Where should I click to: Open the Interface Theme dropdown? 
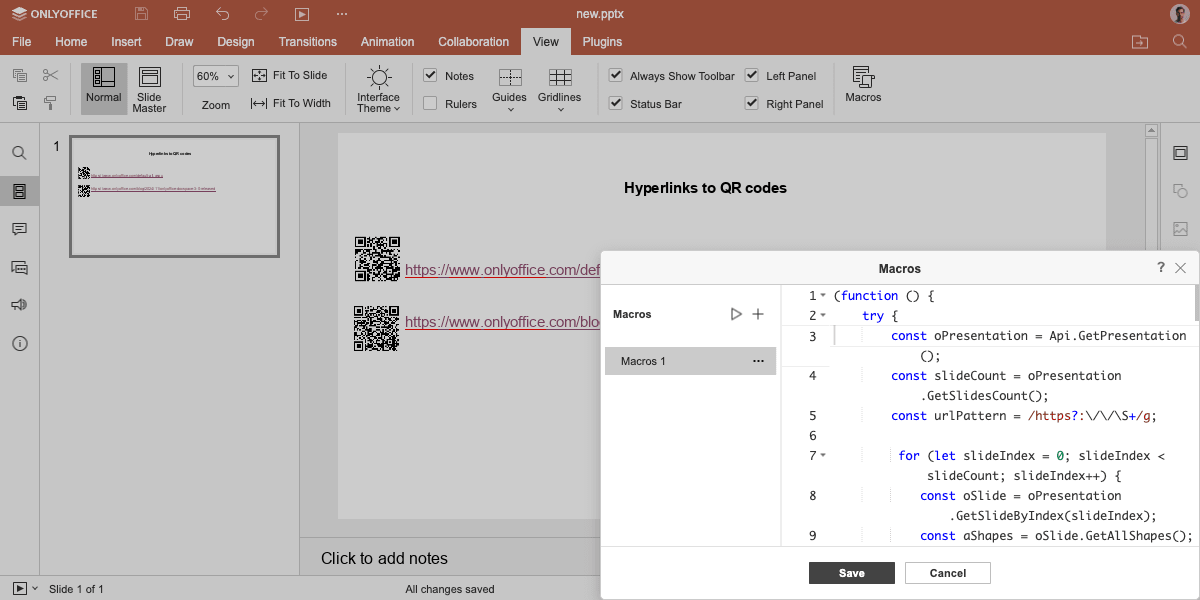[x=379, y=89]
